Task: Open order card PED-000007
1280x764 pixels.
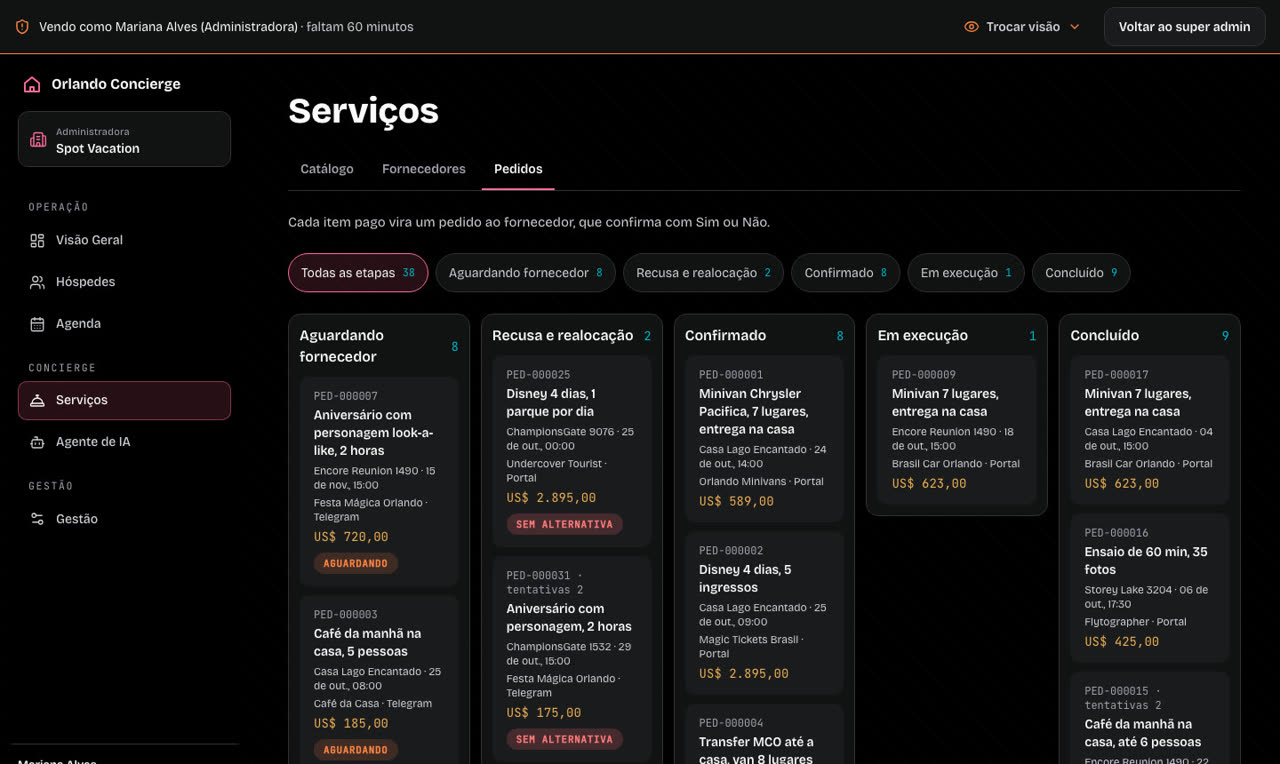Action: click(x=379, y=481)
